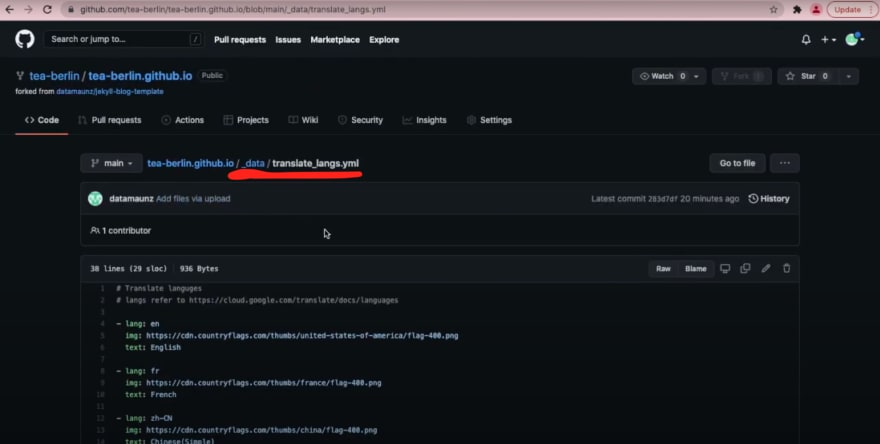Switch to the Insights tab
This screenshot has height=444, width=880.
424,120
